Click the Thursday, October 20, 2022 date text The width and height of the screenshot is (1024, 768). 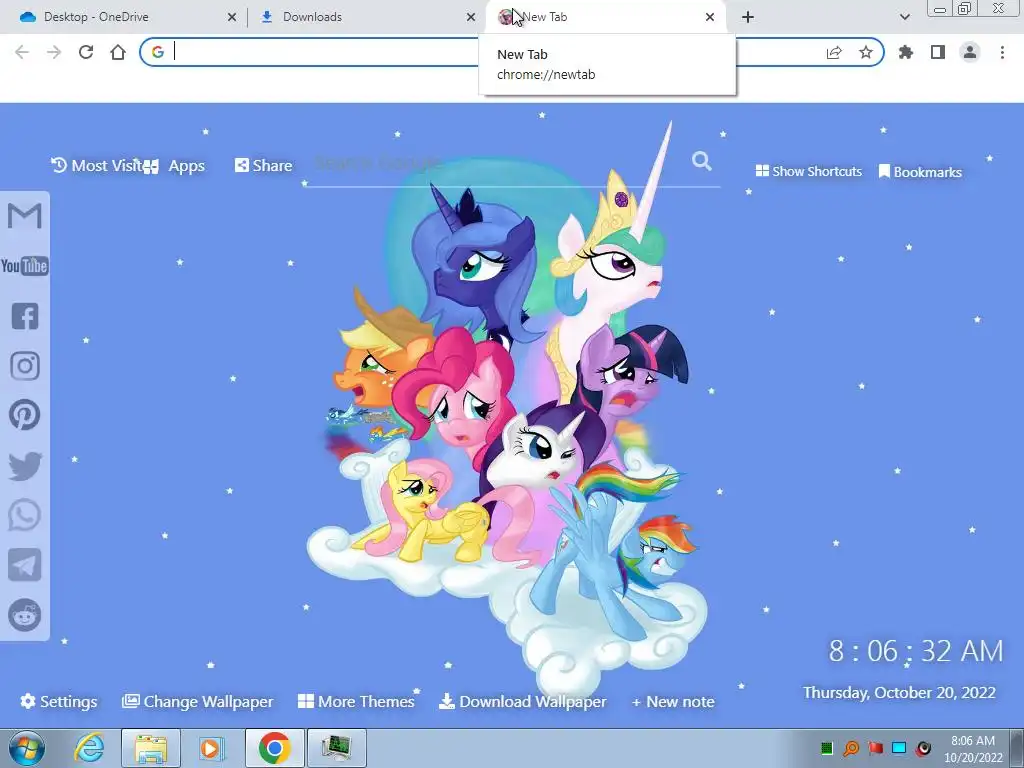[x=899, y=692]
